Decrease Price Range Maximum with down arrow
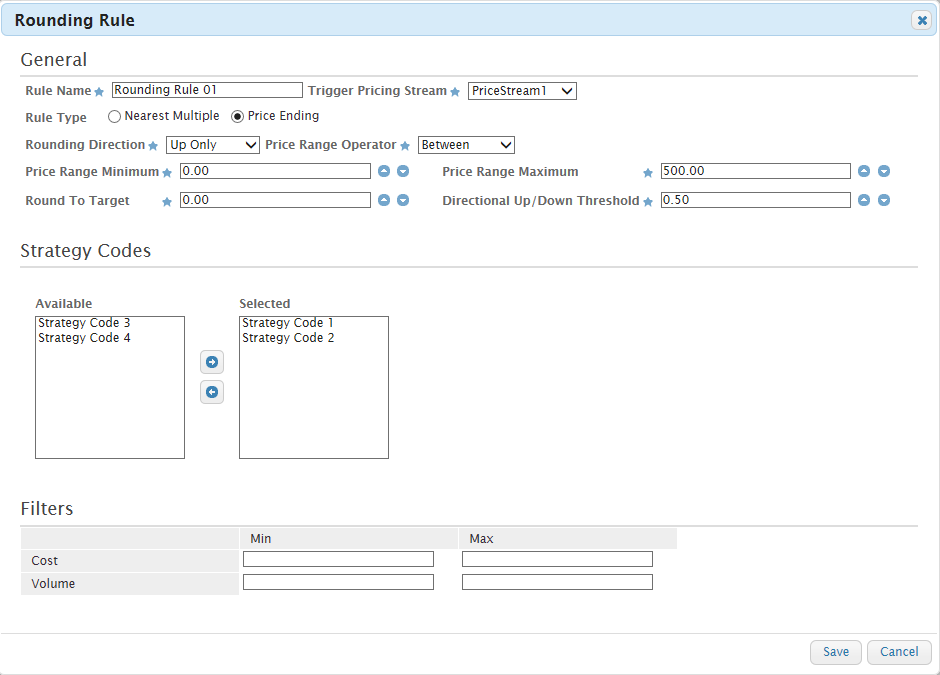The width and height of the screenshot is (940, 675). [x=884, y=171]
